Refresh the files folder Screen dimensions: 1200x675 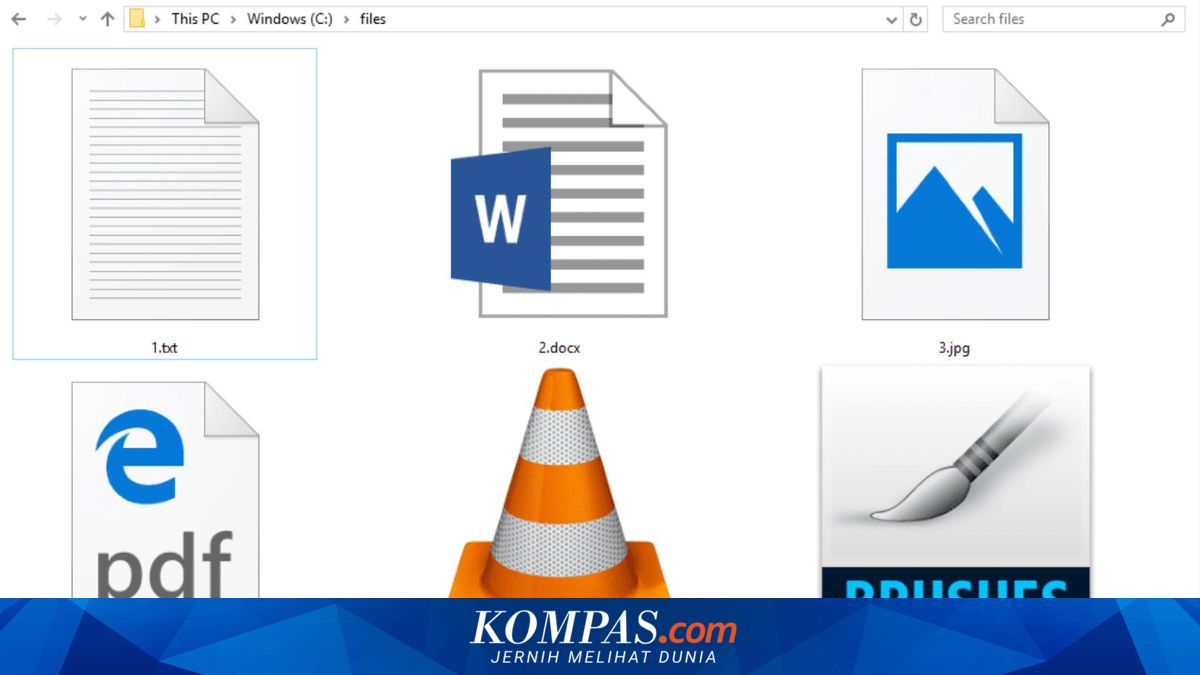click(915, 19)
